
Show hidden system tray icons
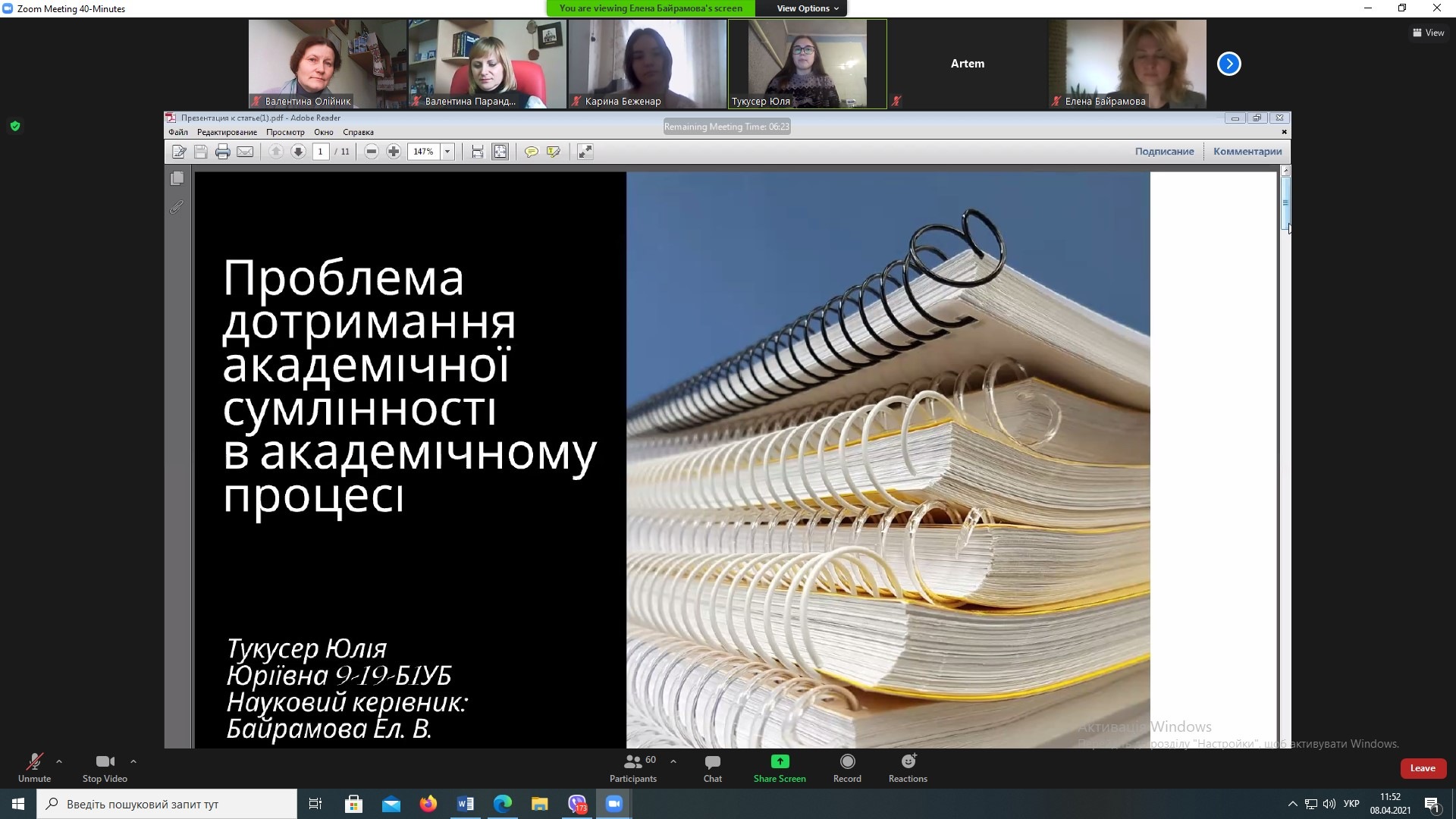tap(1292, 804)
